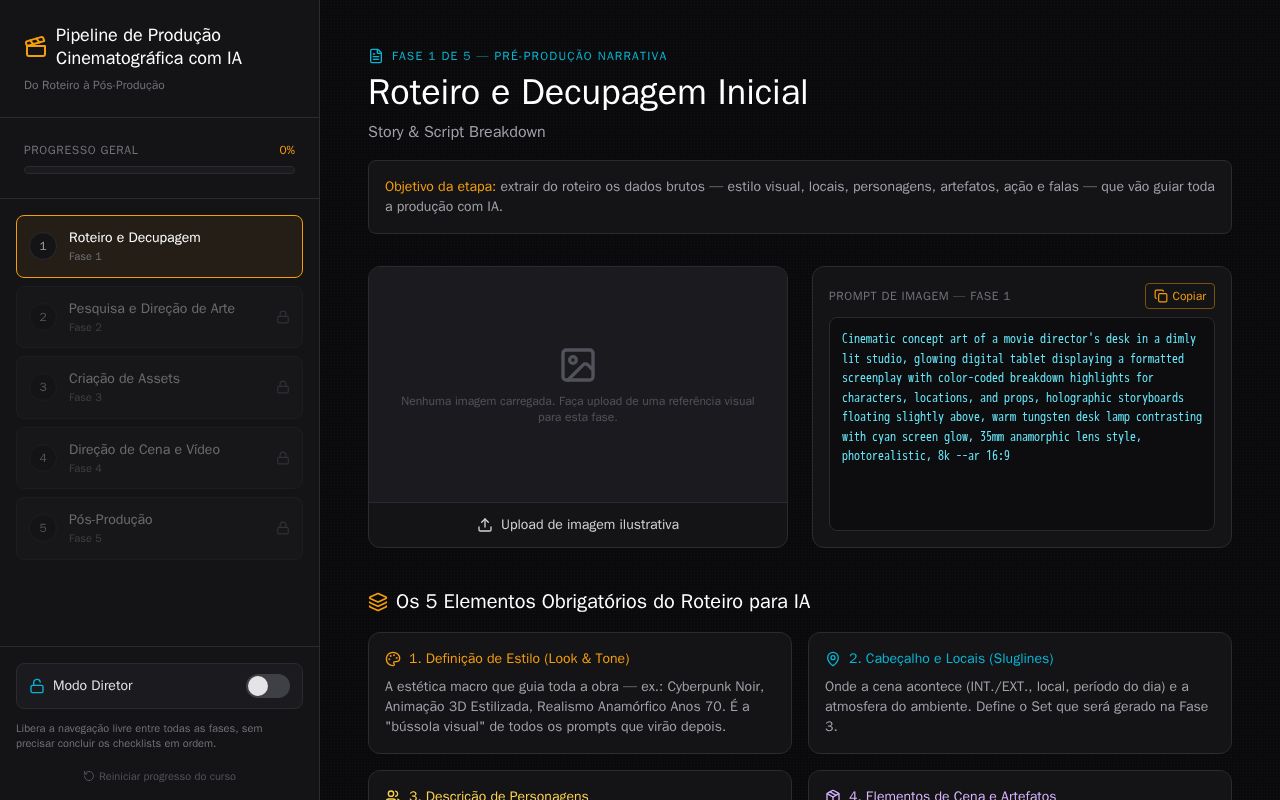Click the map pin icon for Cabeçalho e Locais
Screen dimensions: 1280x800
833,659
